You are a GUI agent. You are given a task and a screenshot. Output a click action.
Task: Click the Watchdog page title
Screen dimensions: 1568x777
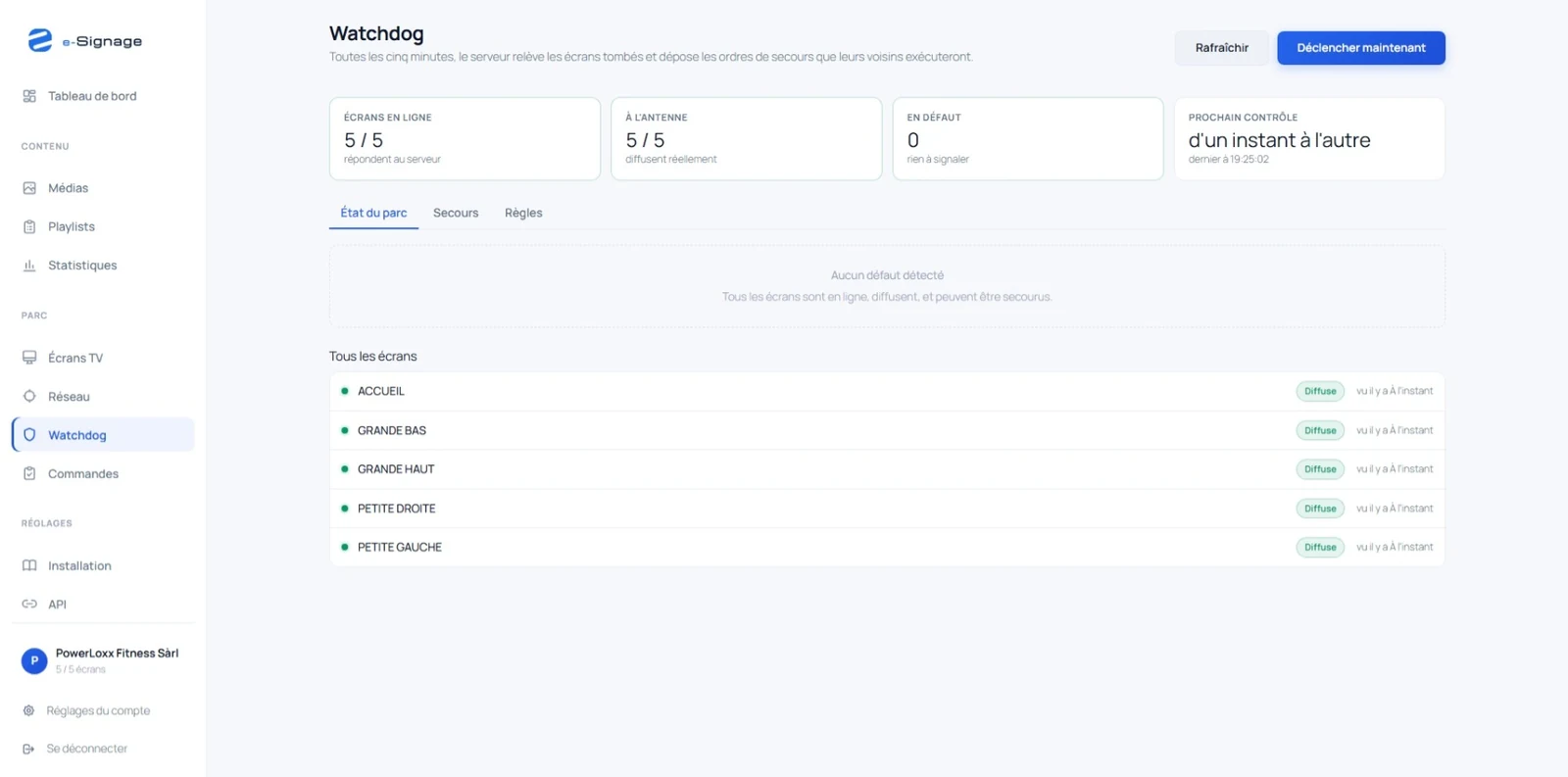(x=376, y=33)
